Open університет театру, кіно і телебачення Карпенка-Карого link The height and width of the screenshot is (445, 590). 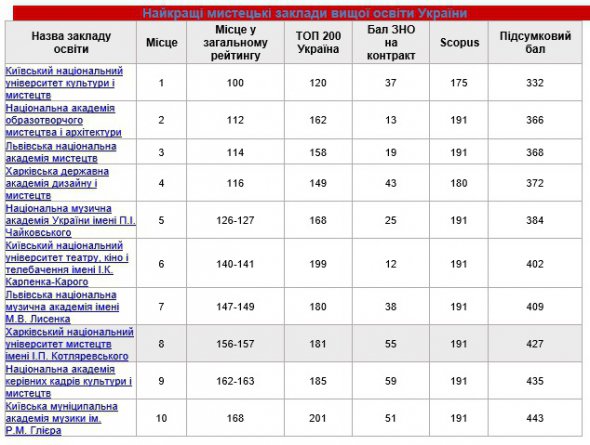(x=67, y=263)
